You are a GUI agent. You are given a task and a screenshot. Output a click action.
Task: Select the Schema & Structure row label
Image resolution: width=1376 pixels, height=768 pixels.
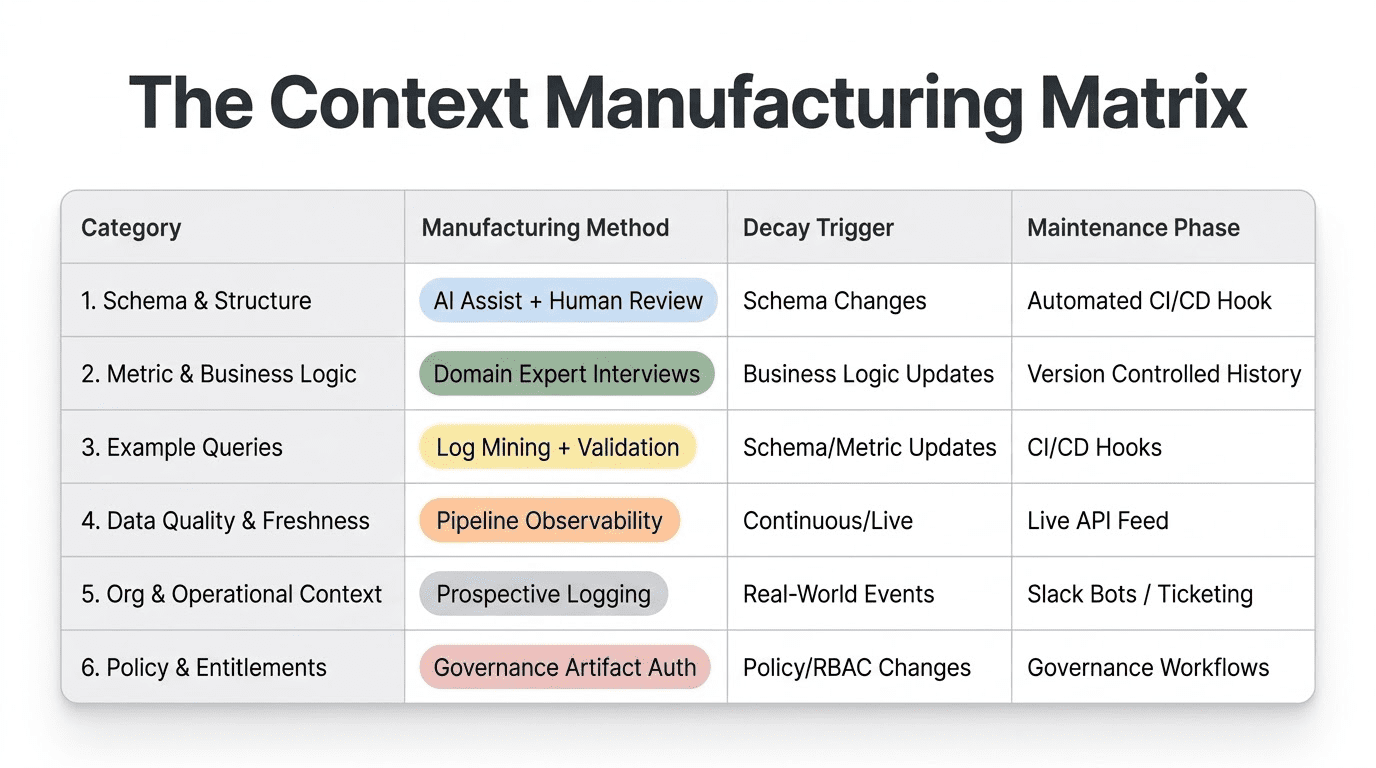coord(196,301)
